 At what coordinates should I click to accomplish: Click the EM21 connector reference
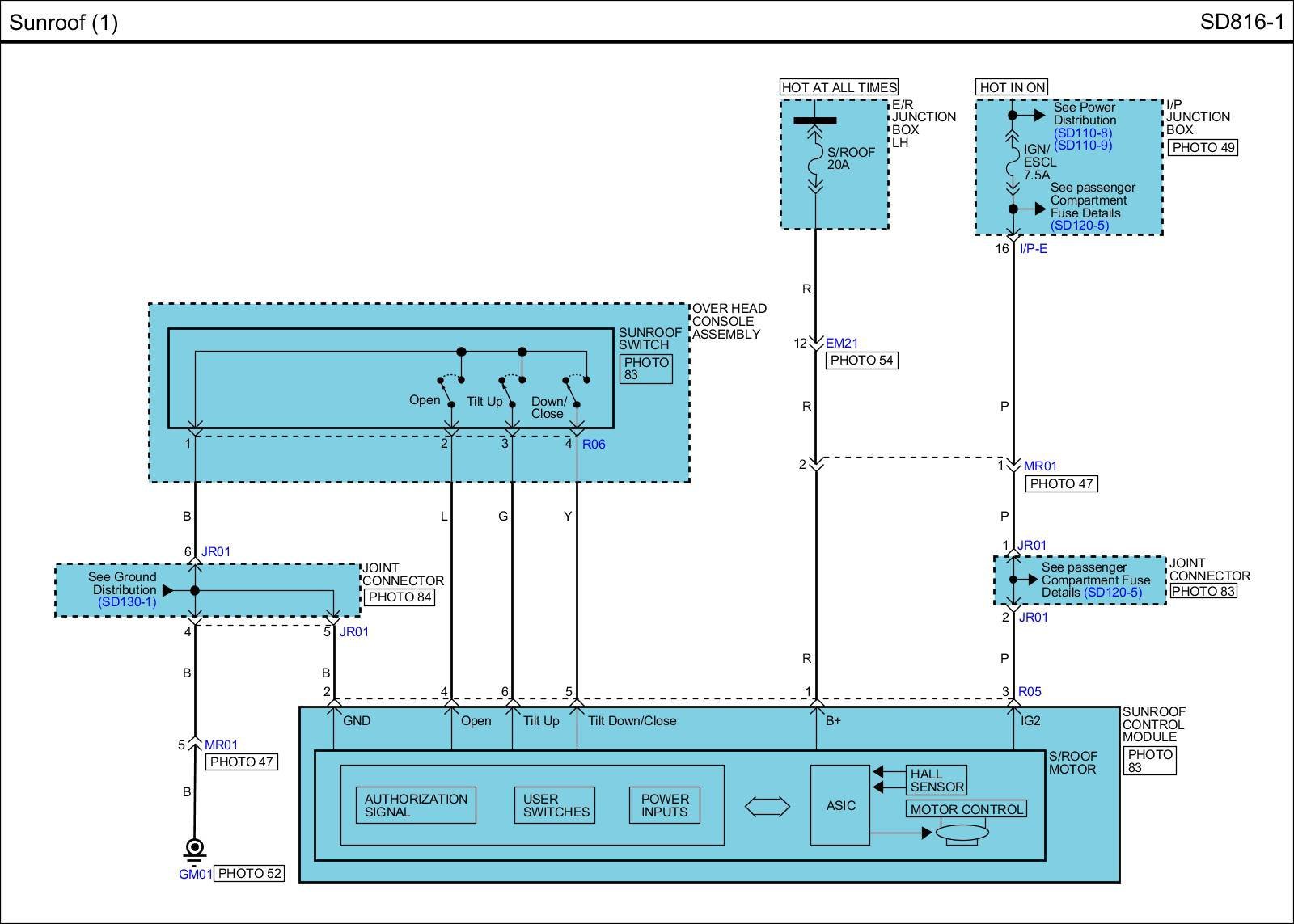(841, 344)
